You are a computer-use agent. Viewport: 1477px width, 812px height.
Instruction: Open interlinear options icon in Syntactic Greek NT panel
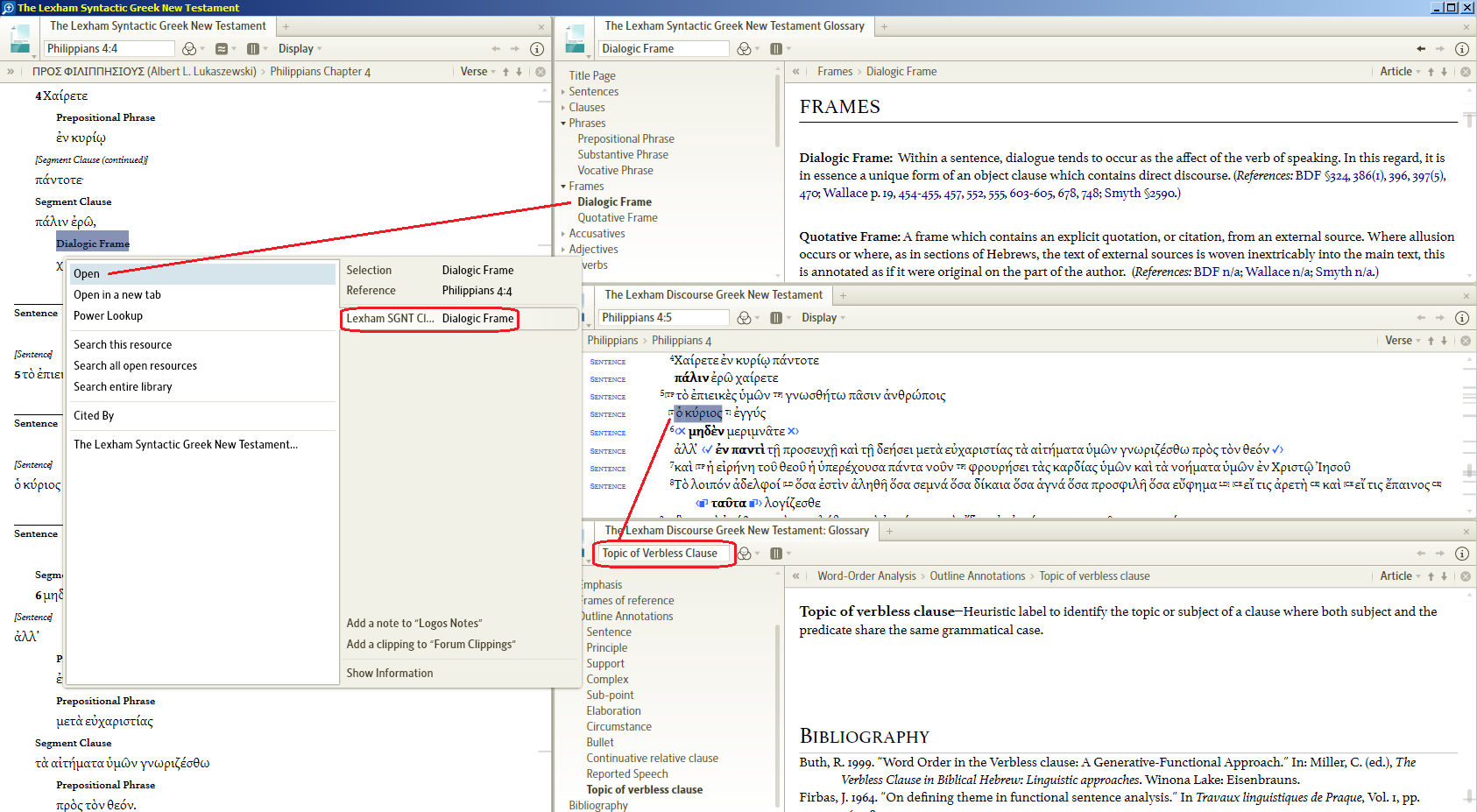click(x=222, y=49)
